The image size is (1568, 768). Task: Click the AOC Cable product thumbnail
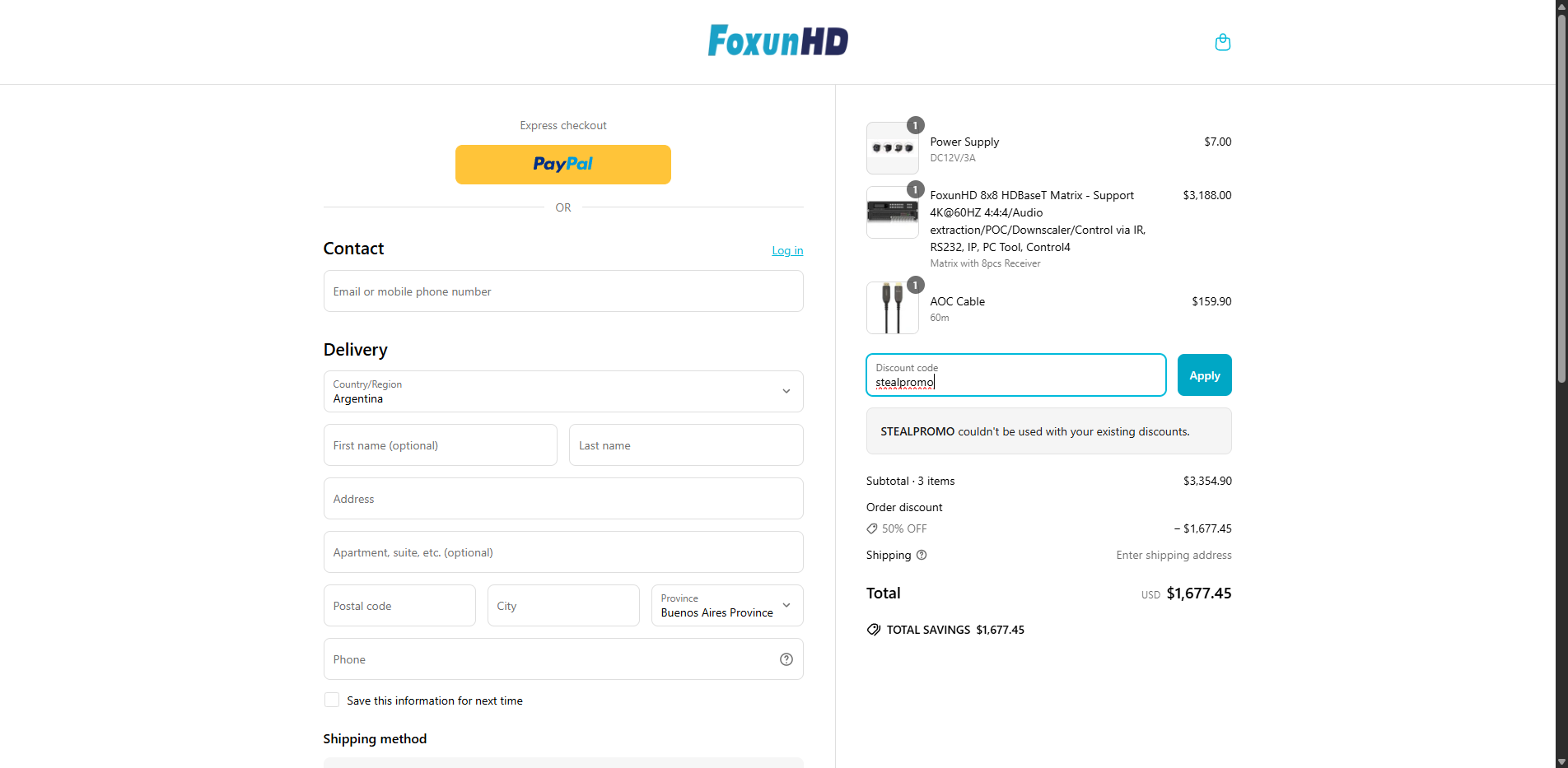pyautogui.click(x=893, y=308)
